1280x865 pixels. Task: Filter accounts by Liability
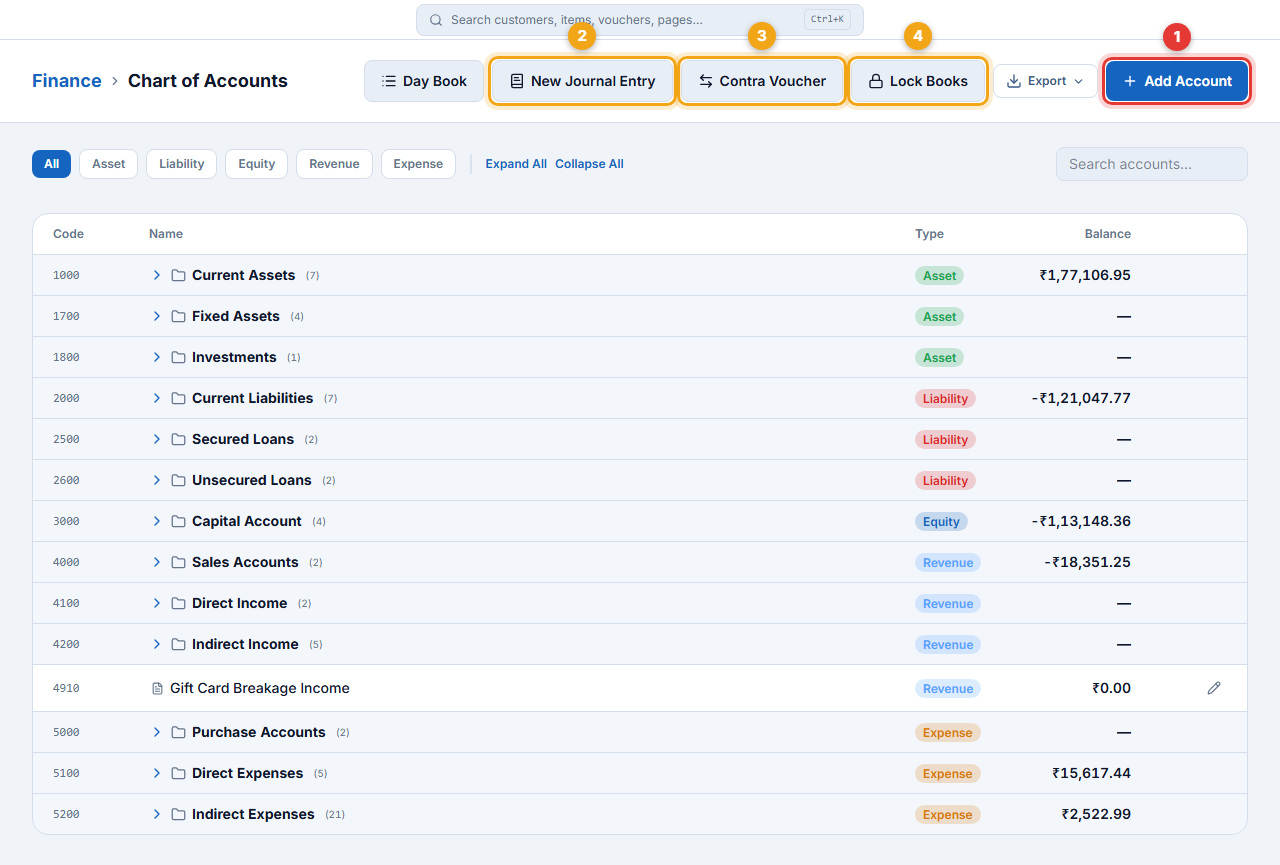coord(181,164)
